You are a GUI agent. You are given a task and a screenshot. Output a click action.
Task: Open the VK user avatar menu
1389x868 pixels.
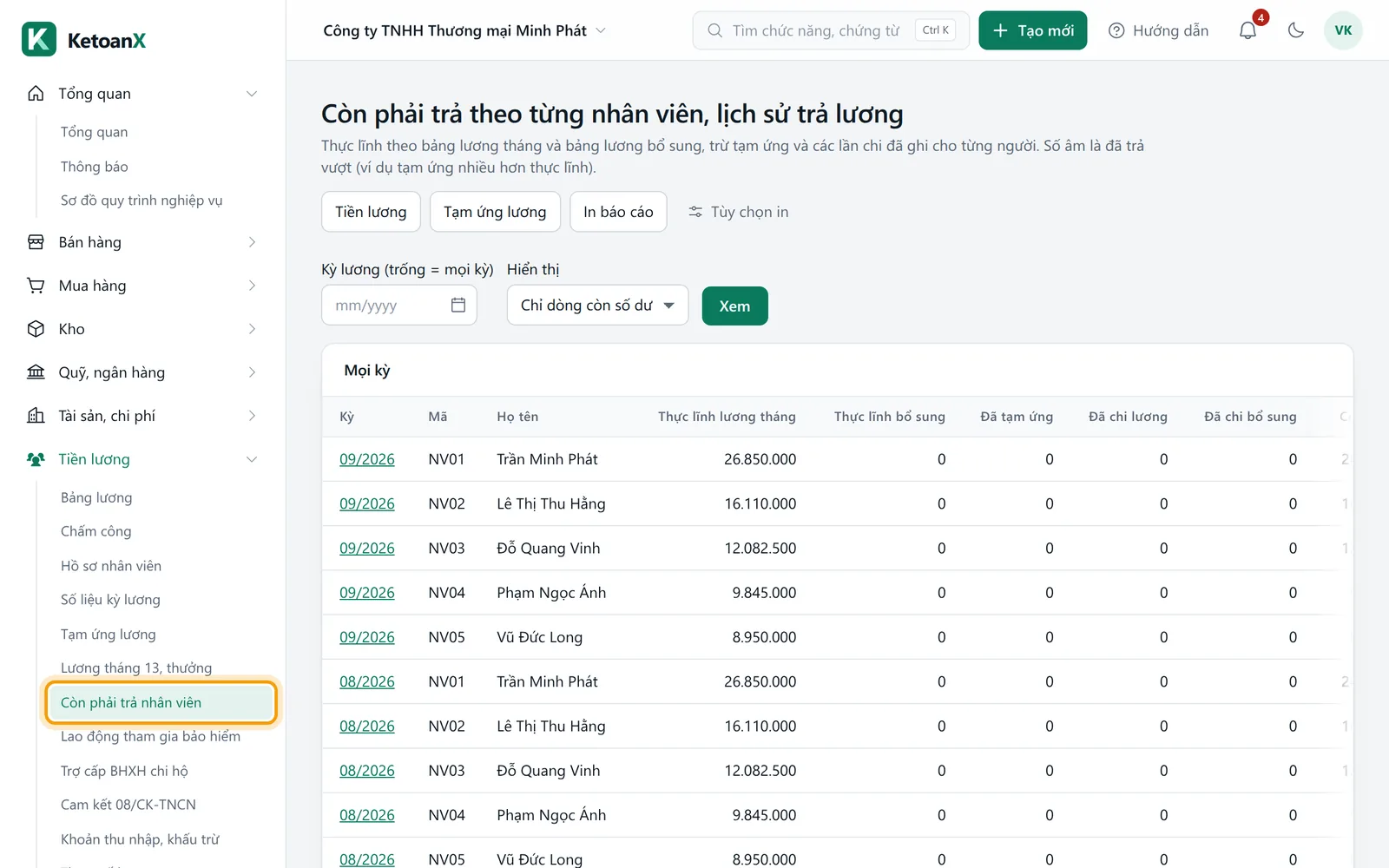point(1343,30)
